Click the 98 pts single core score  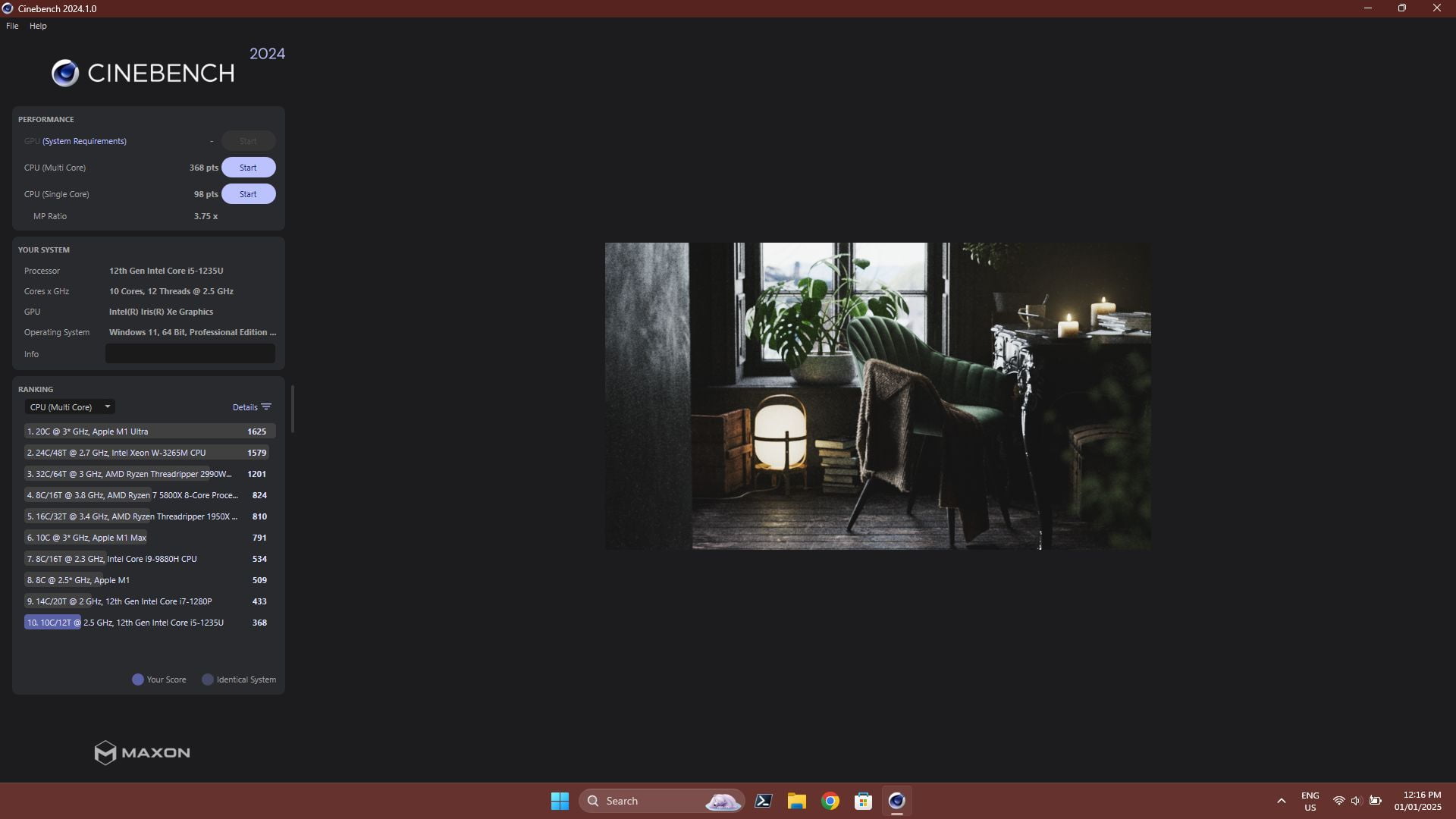206,194
